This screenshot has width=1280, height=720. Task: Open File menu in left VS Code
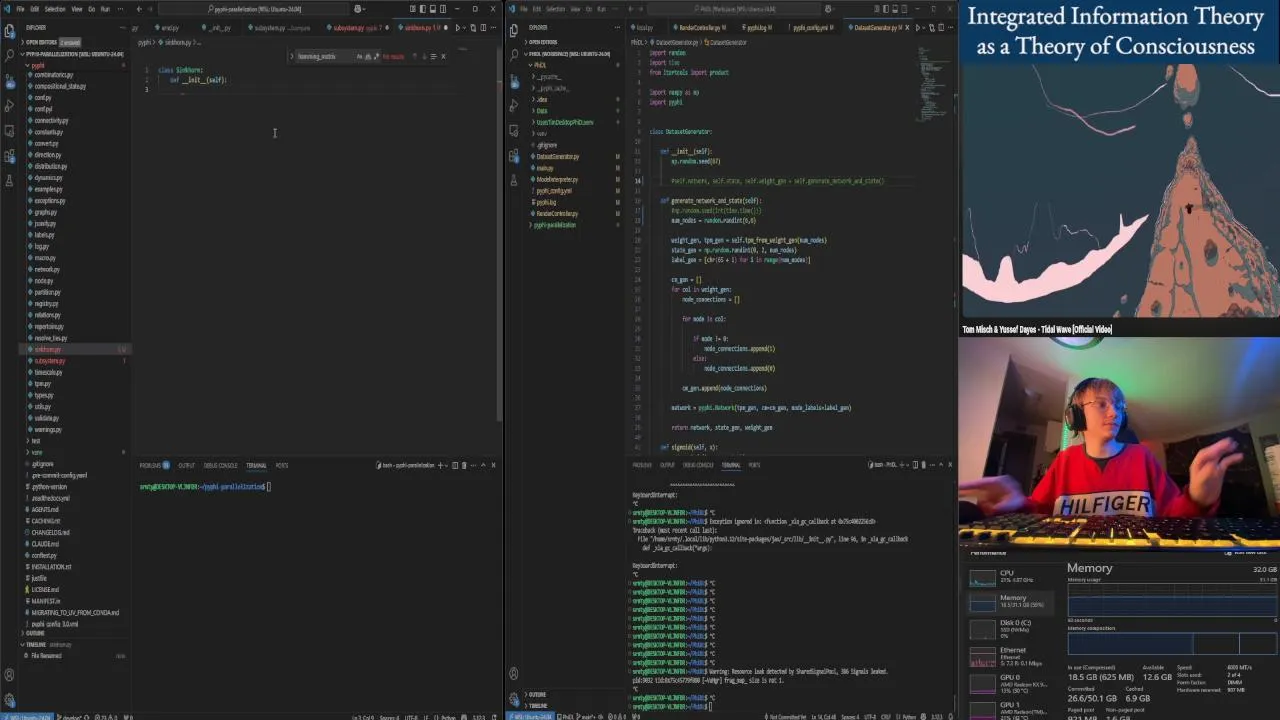[x=20, y=9]
